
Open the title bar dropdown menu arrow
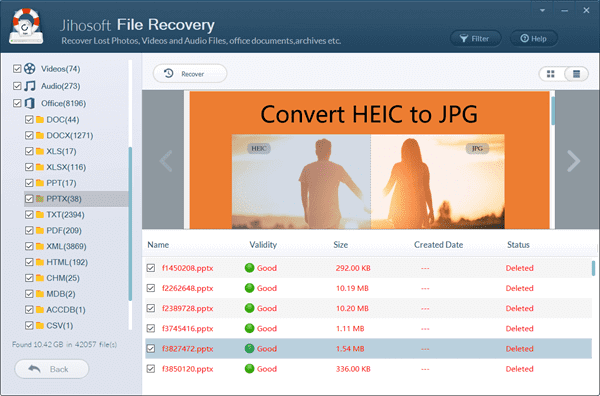pos(542,11)
